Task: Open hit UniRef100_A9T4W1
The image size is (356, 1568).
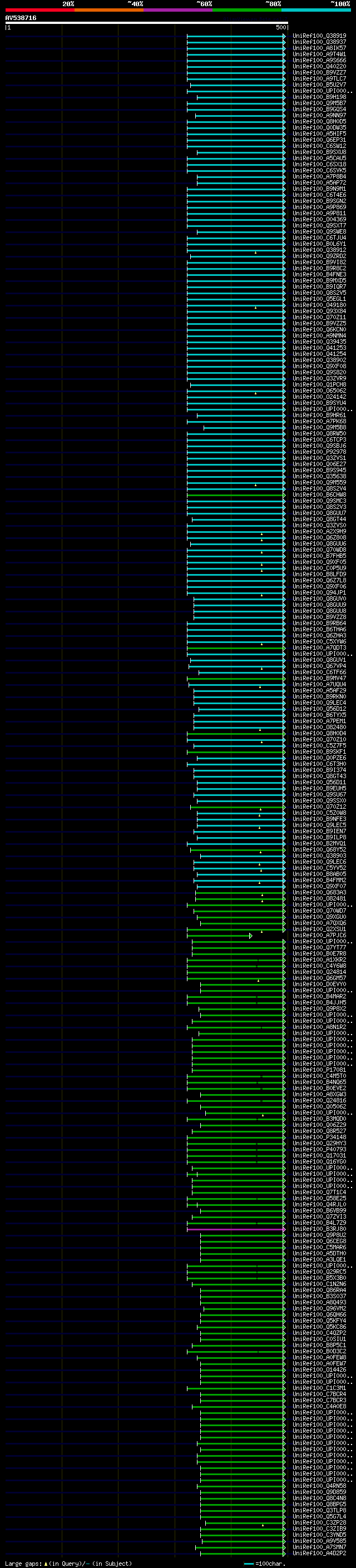Action: (x=319, y=54)
